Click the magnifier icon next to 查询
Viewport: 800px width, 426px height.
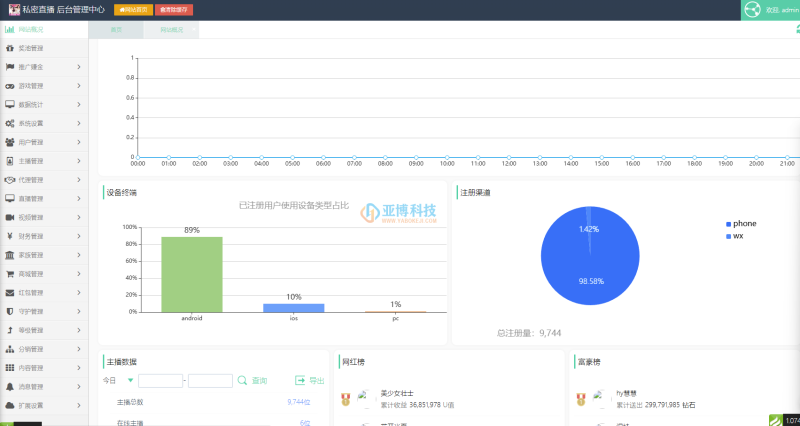(x=242, y=381)
